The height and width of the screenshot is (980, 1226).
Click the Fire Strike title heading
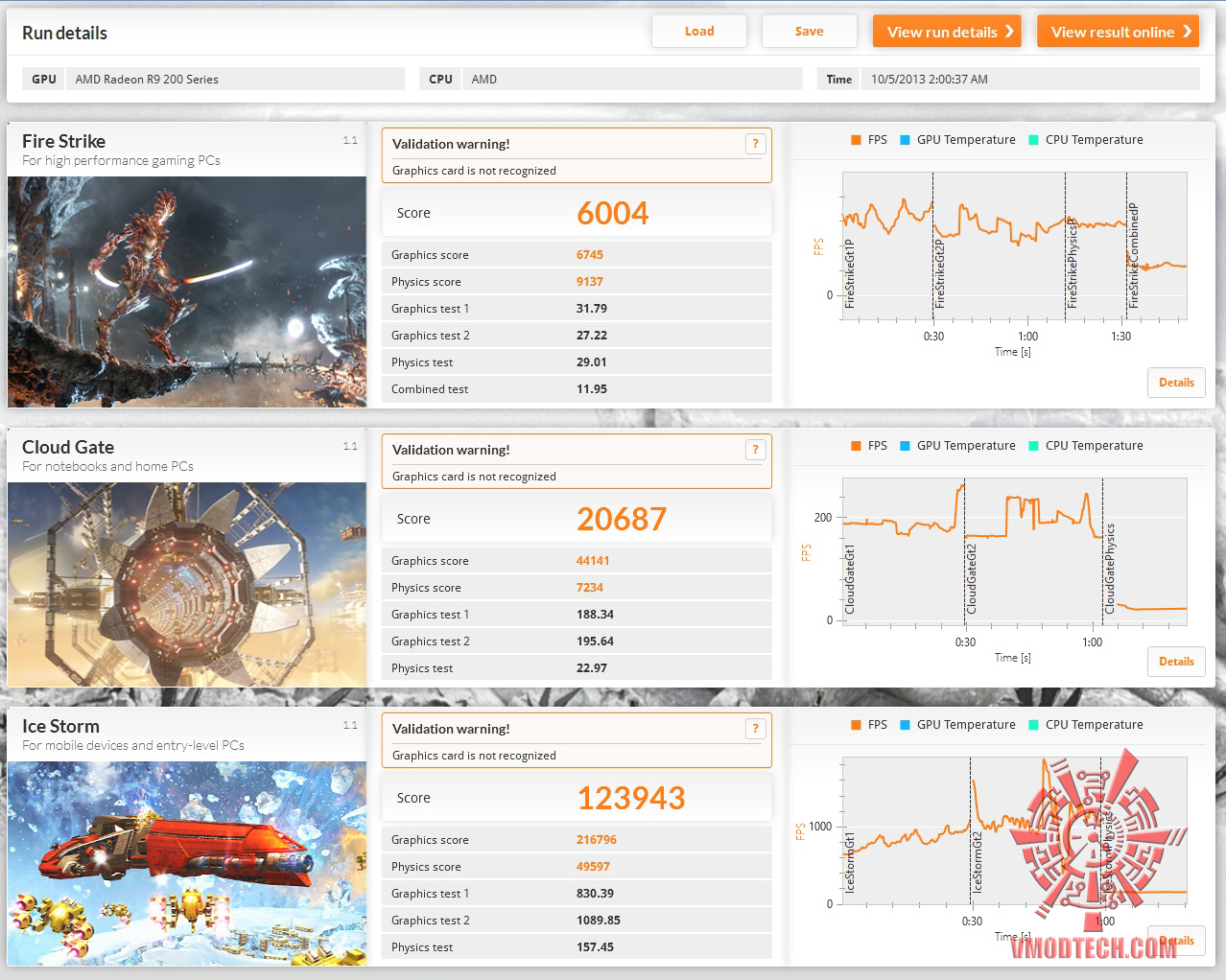click(x=63, y=141)
